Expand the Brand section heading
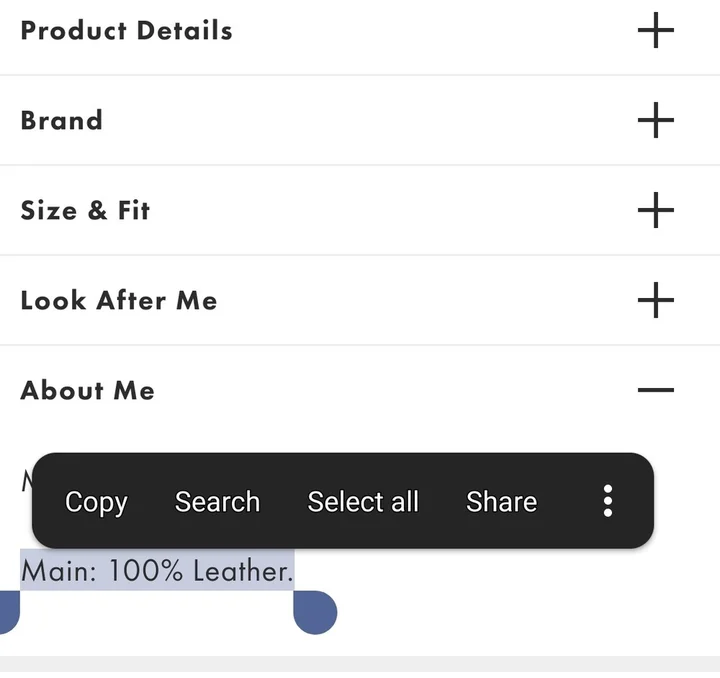The image size is (720, 678). [62, 120]
